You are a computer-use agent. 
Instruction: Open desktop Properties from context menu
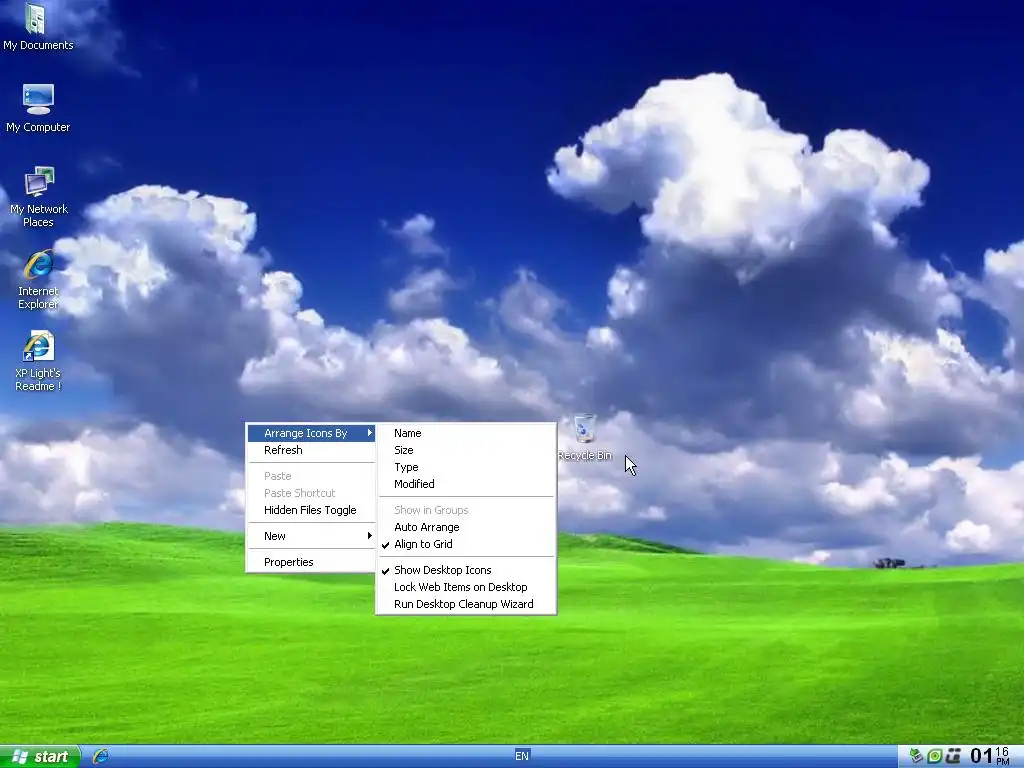pyautogui.click(x=311, y=562)
